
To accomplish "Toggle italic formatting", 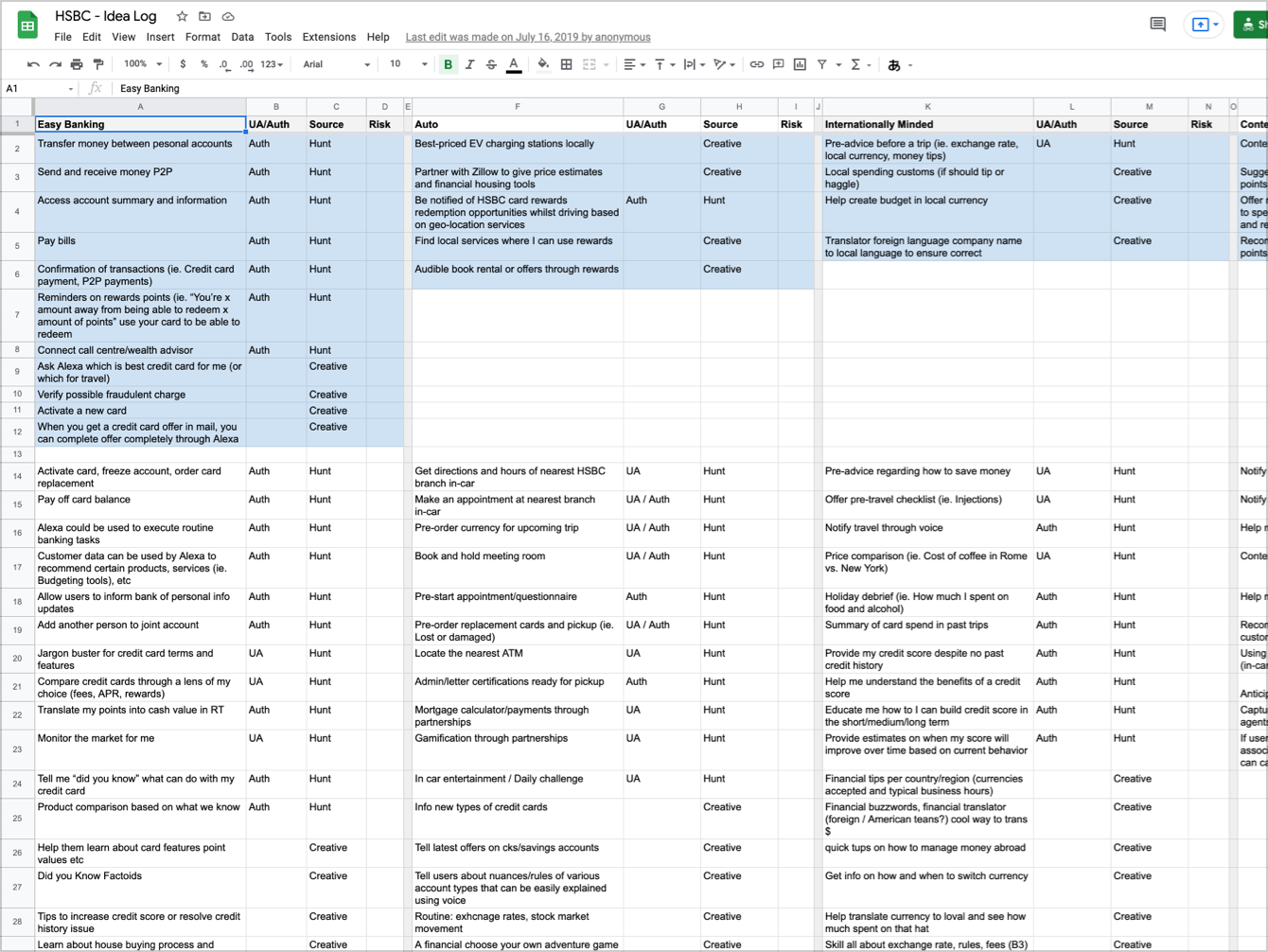I will coord(469,64).
